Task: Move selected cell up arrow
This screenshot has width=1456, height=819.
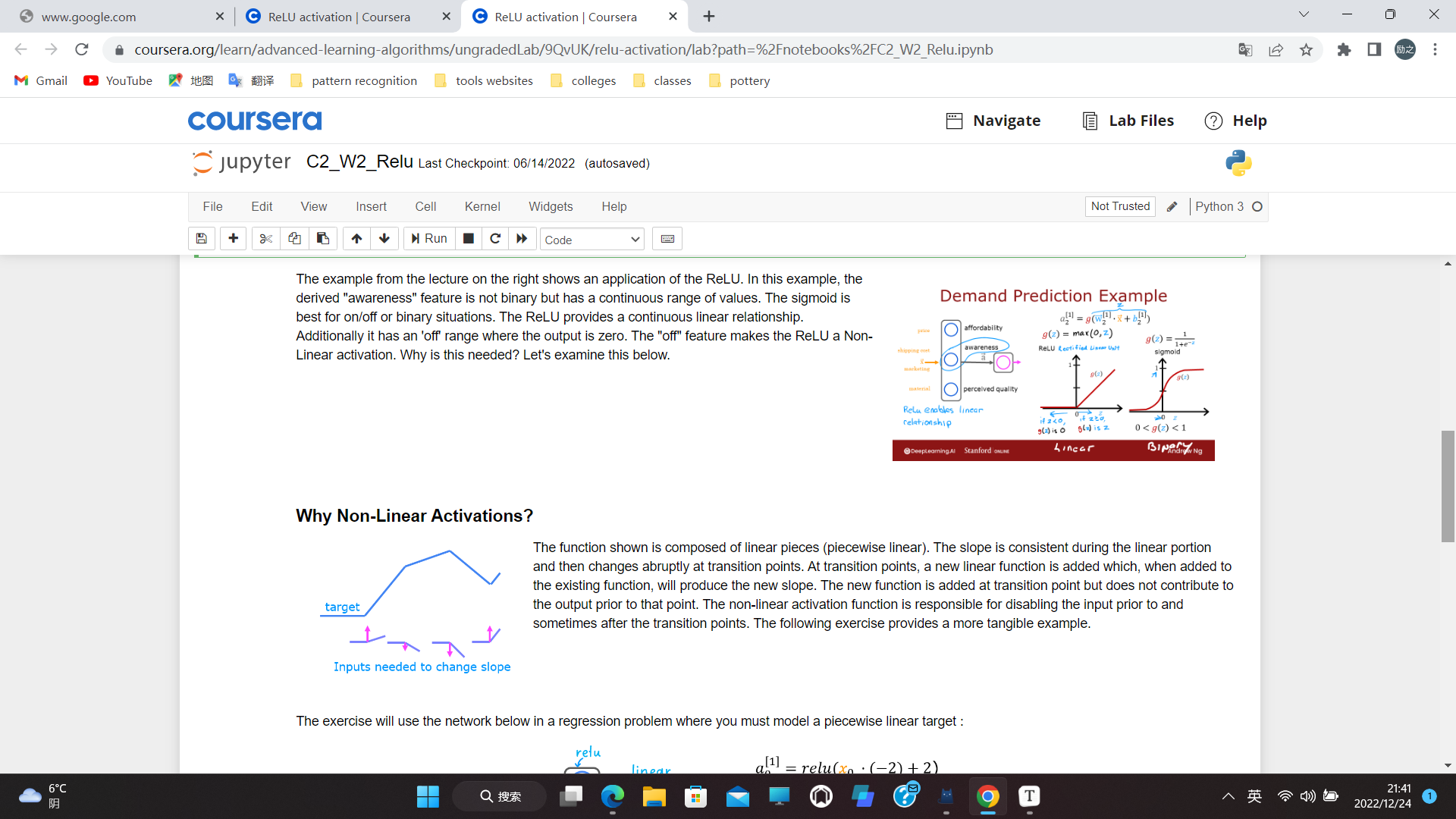Action: pyautogui.click(x=356, y=239)
